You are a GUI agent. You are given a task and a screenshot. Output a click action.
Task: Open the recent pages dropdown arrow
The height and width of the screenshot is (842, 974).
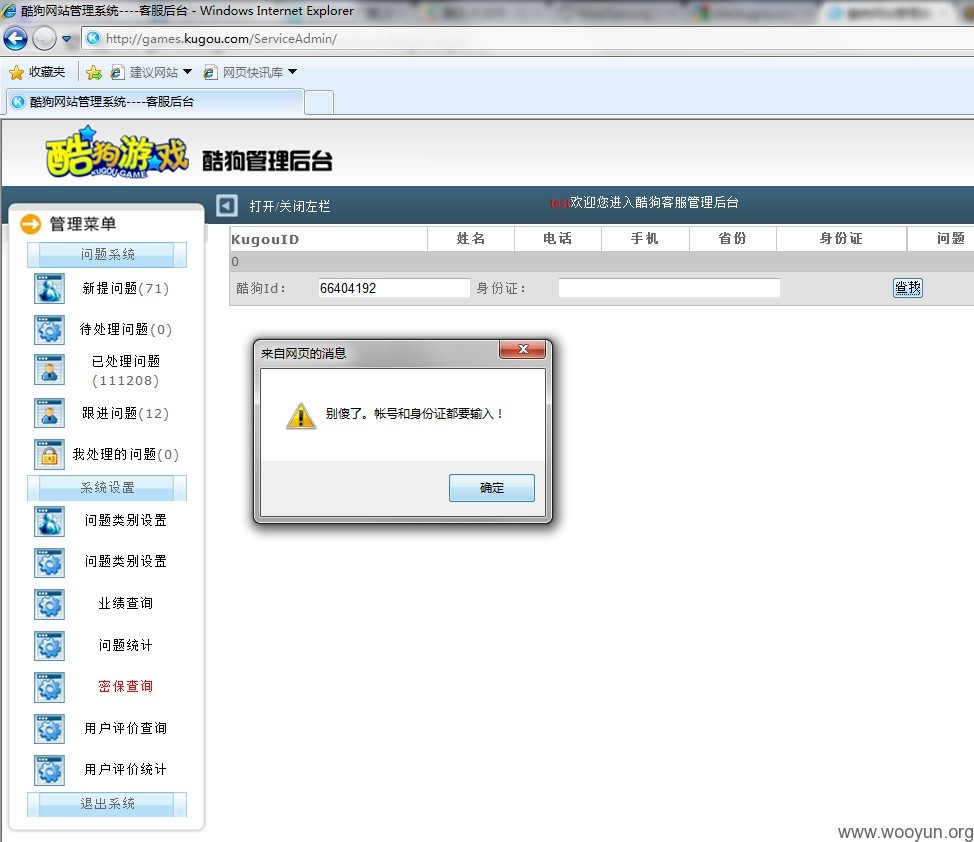[x=66, y=39]
